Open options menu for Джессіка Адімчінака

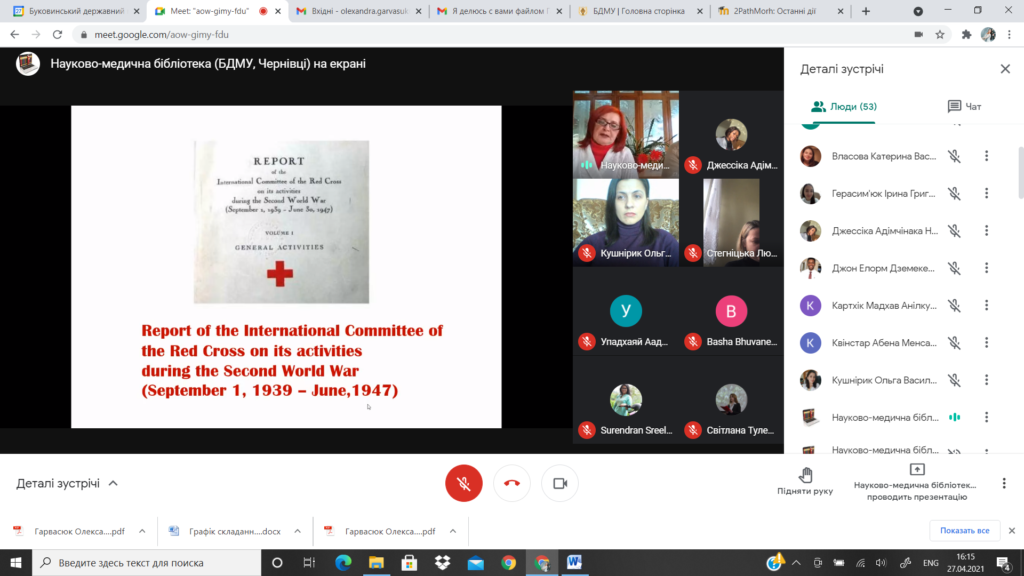click(x=987, y=231)
